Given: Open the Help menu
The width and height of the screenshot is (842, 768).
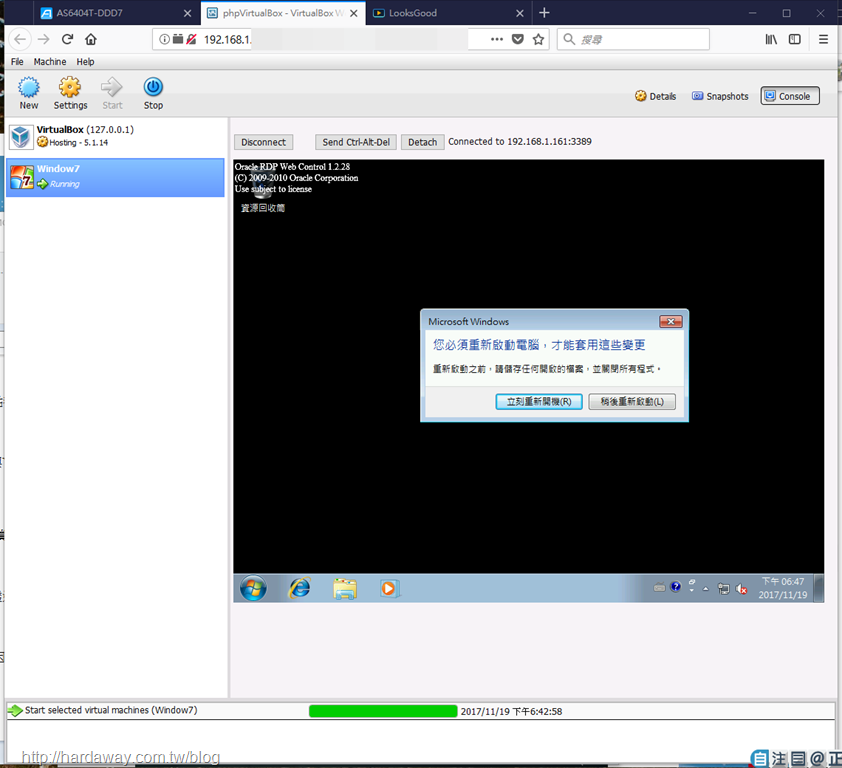Looking at the screenshot, I should 85,62.
